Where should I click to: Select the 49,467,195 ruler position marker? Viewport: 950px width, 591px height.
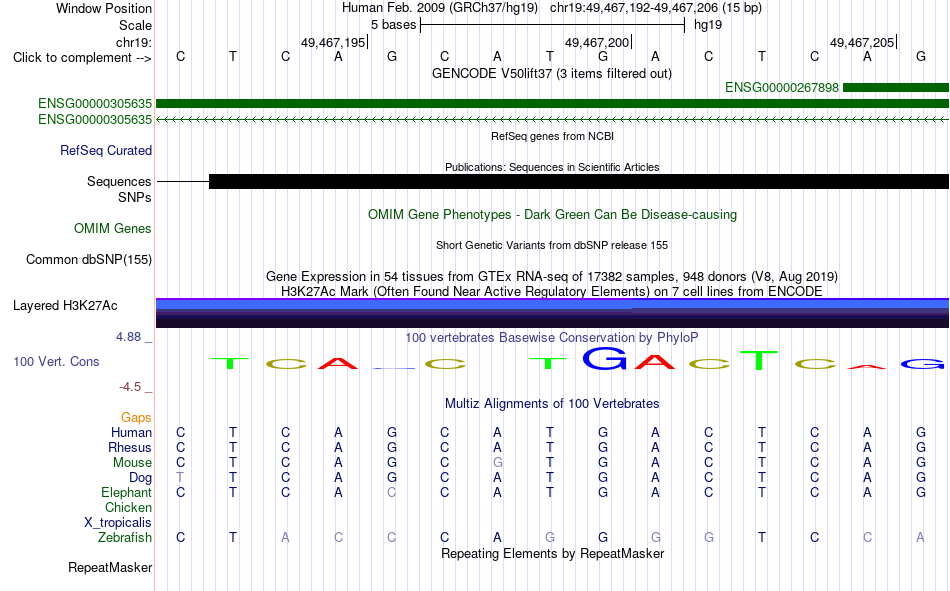(333, 42)
